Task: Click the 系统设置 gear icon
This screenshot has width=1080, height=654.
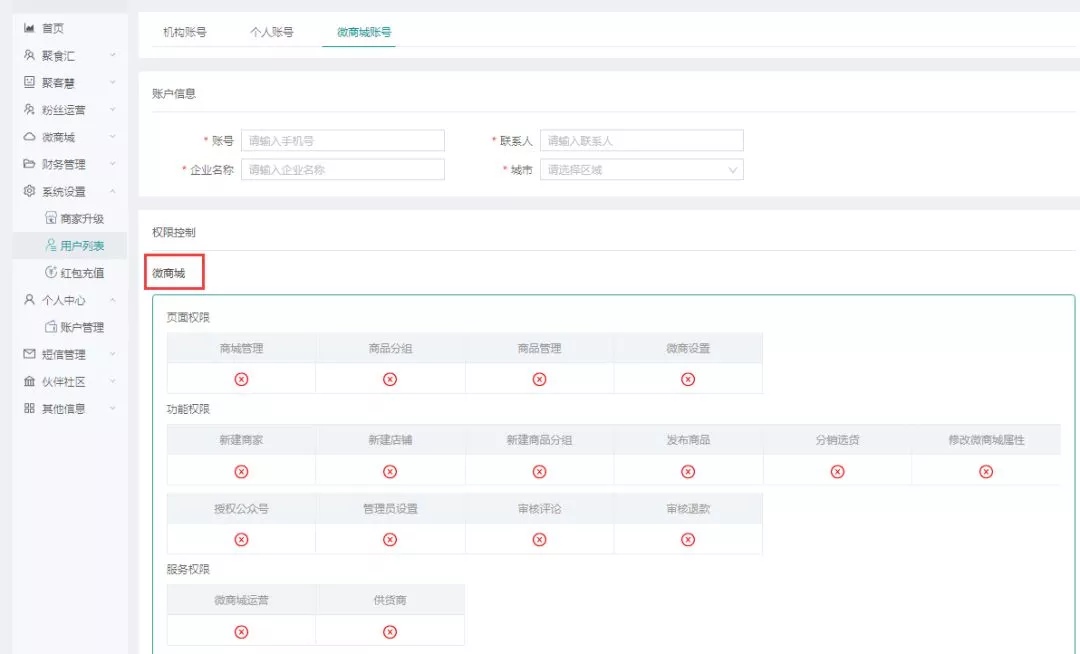Action: point(29,191)
